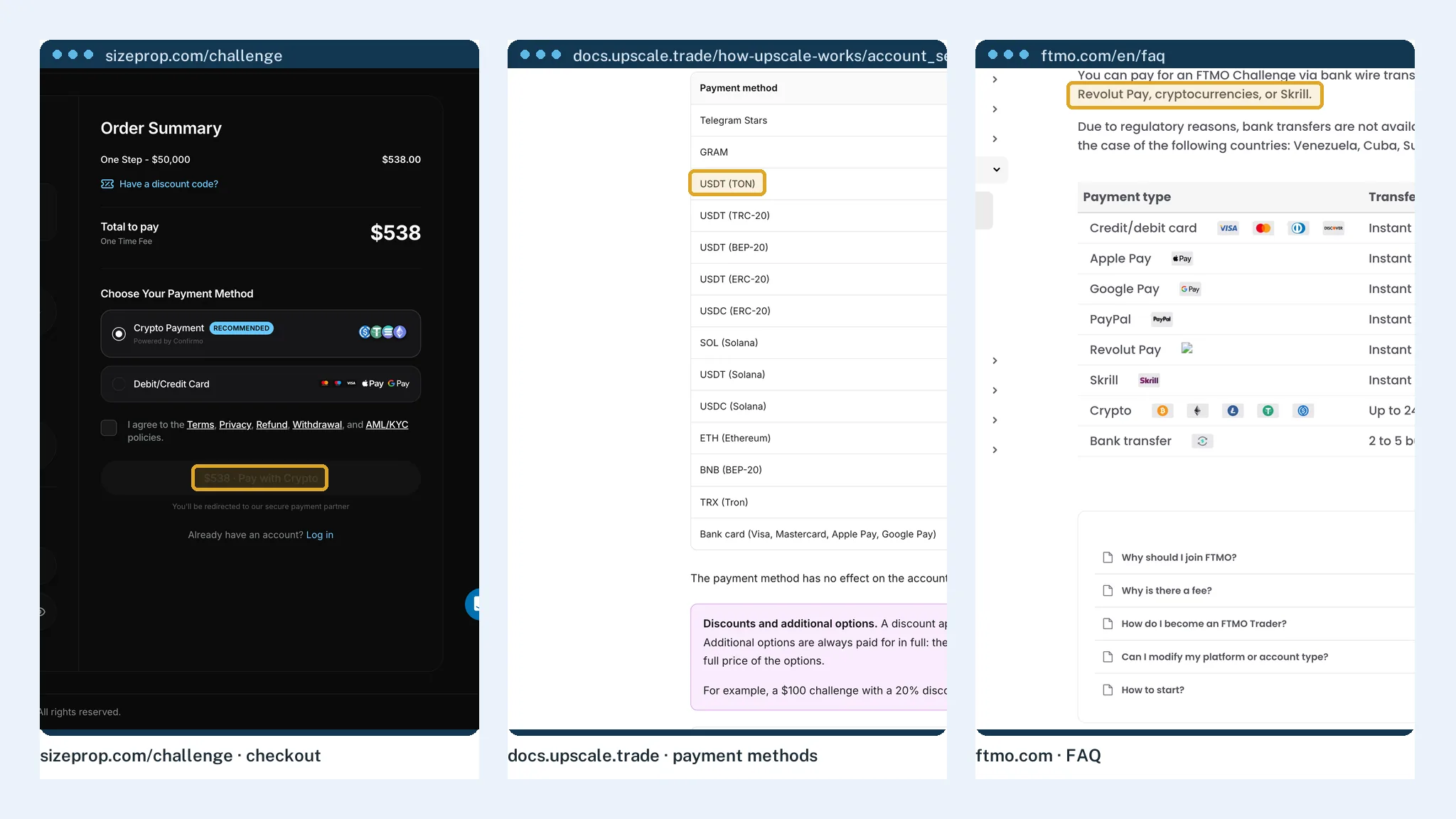
Task: Open the AML/KYC policy link
Action: click(387, 424)
